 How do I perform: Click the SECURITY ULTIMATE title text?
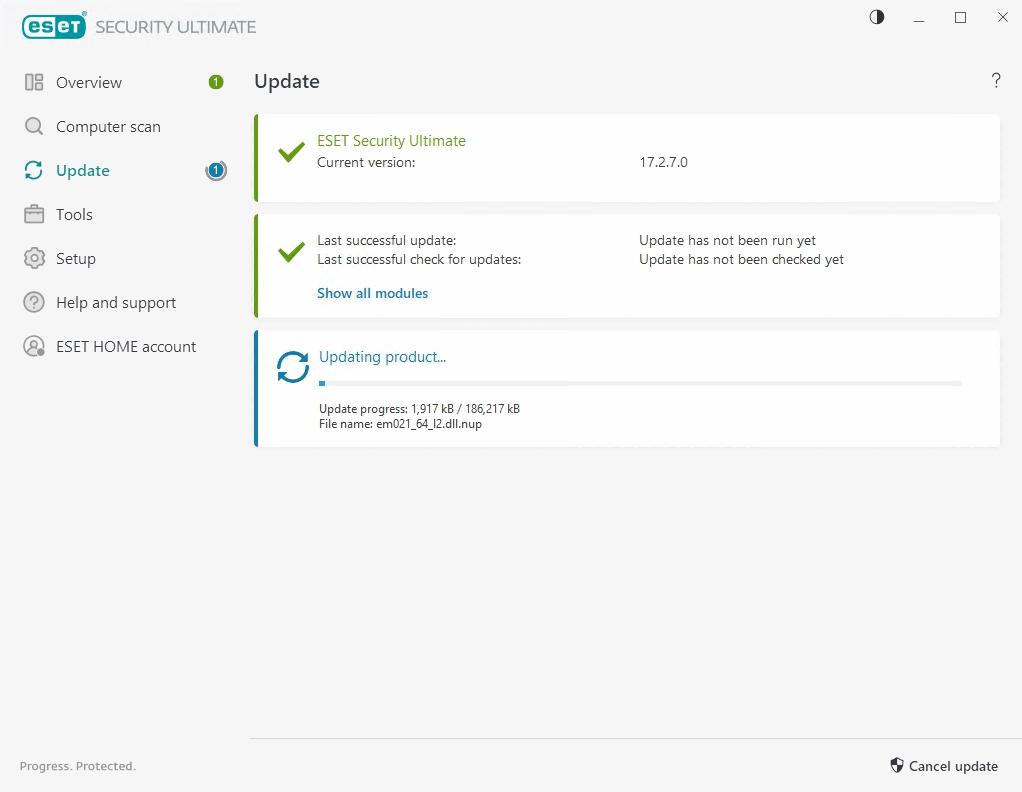pyautogui.click(x=175, y=27)
